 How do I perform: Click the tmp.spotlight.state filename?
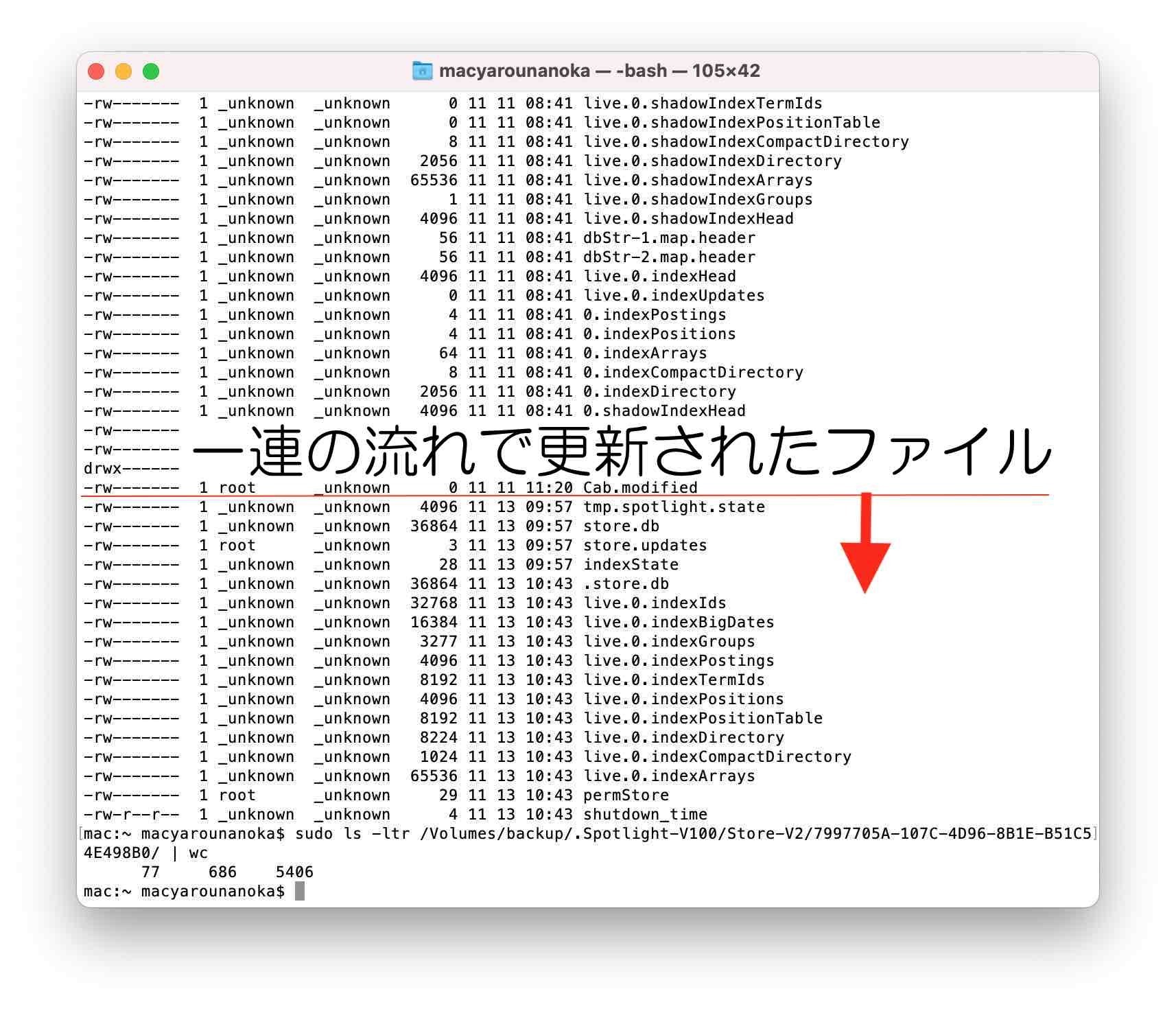tap(674, 507)
